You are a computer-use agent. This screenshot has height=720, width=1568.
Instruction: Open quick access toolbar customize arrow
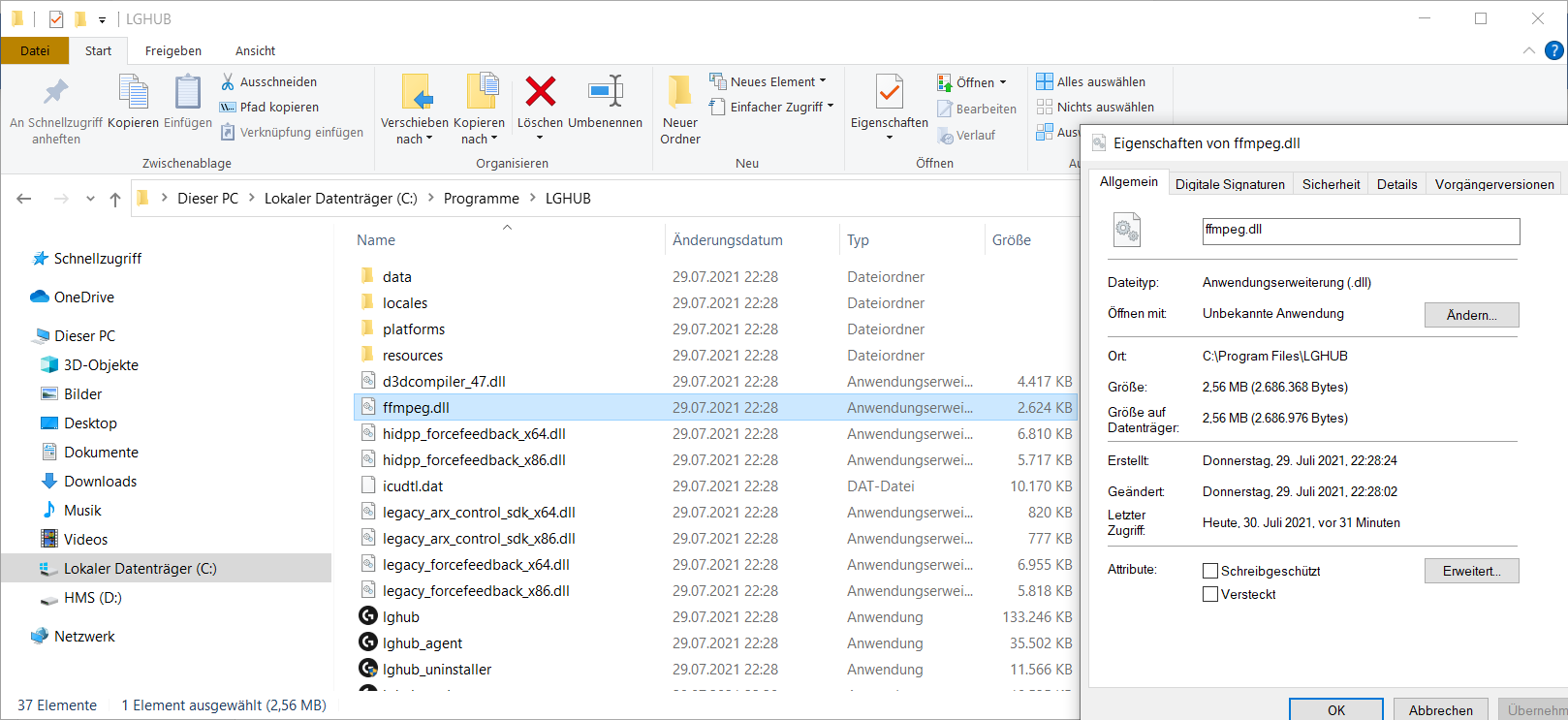[x=102, y=19]
